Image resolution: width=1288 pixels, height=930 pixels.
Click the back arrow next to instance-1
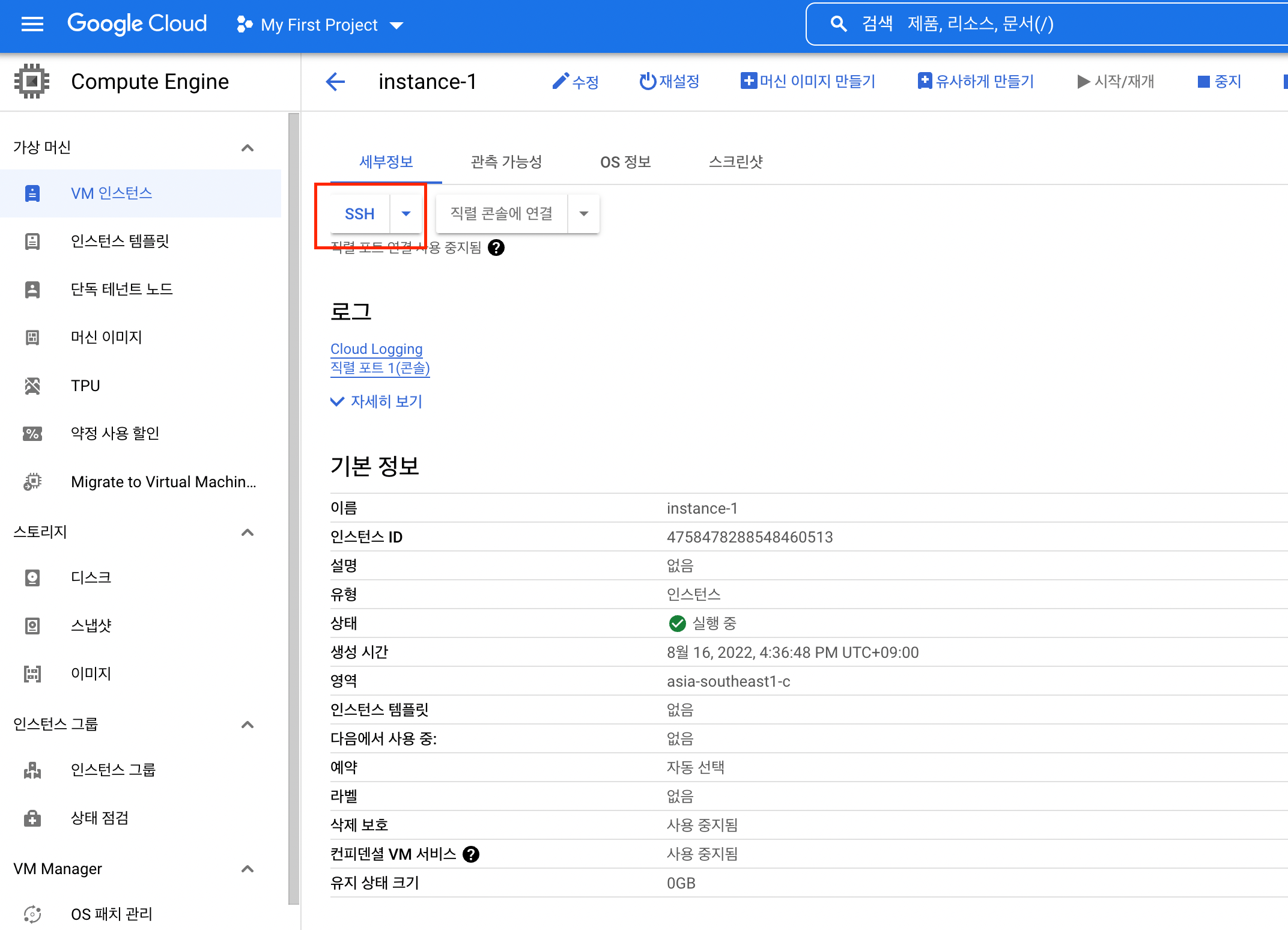point(335,82)
